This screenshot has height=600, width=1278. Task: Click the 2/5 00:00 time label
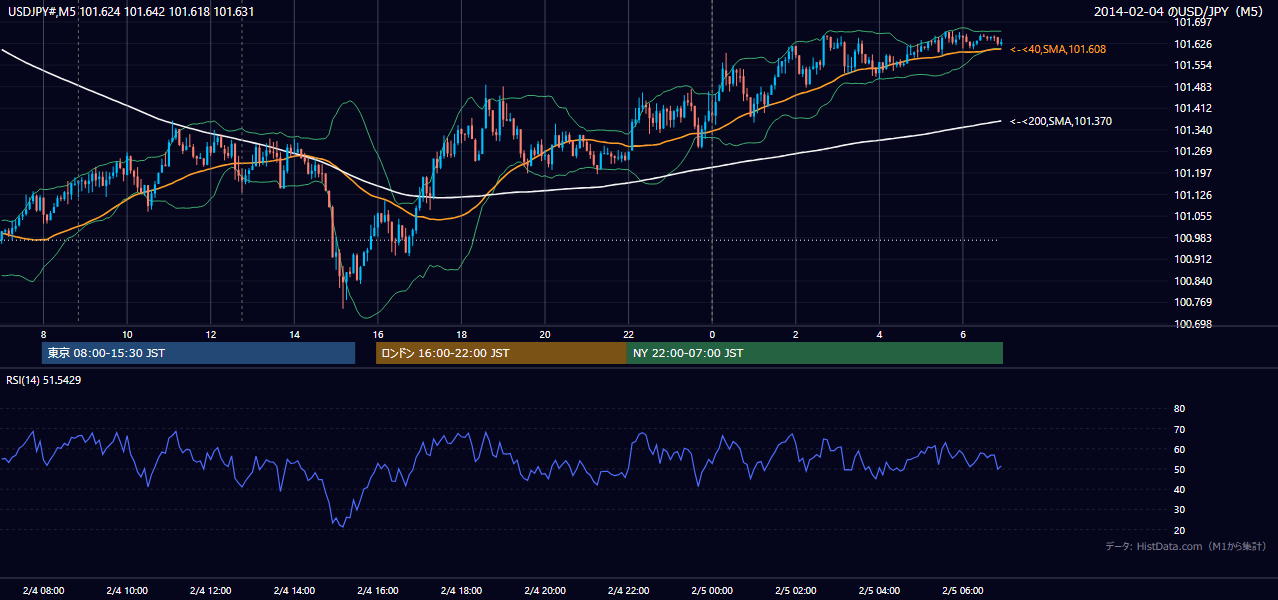point(712,590)
